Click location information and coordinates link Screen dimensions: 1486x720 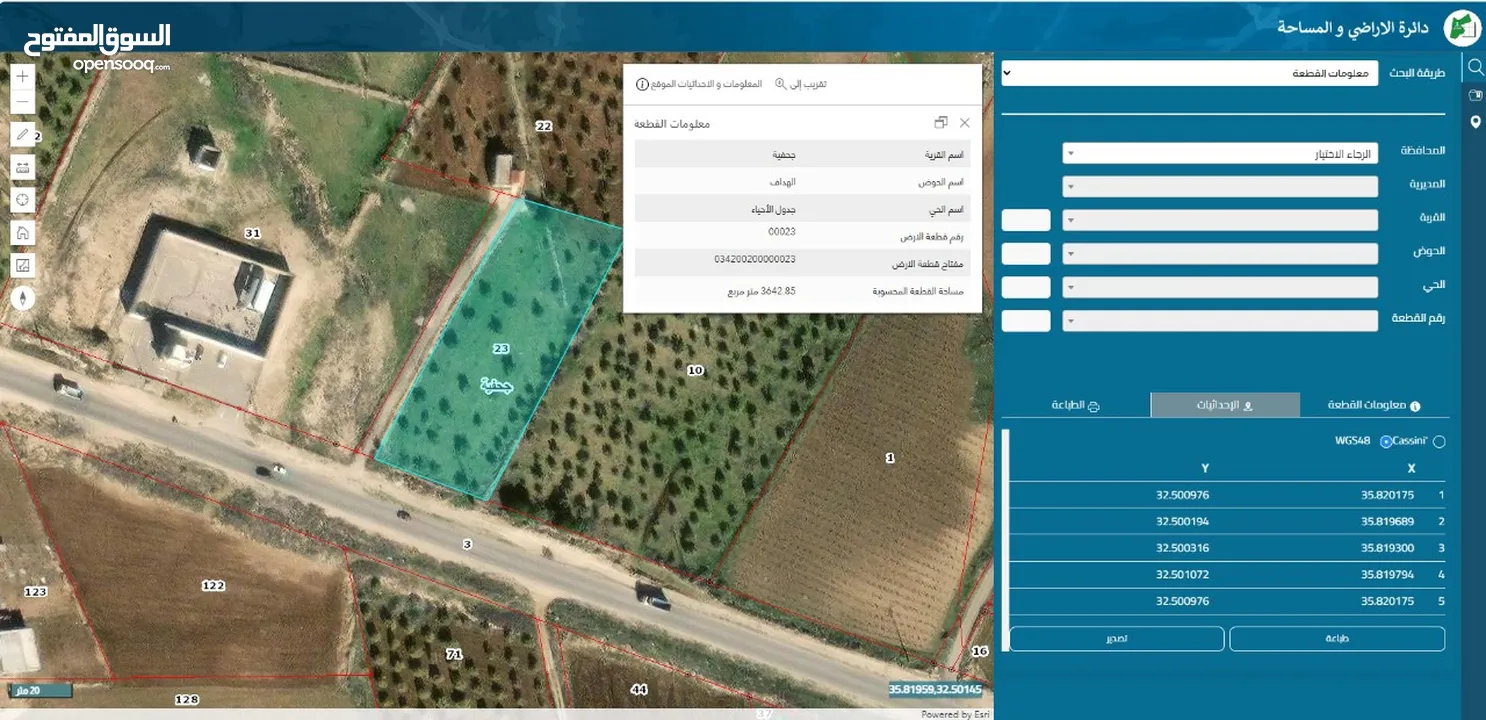699,84
